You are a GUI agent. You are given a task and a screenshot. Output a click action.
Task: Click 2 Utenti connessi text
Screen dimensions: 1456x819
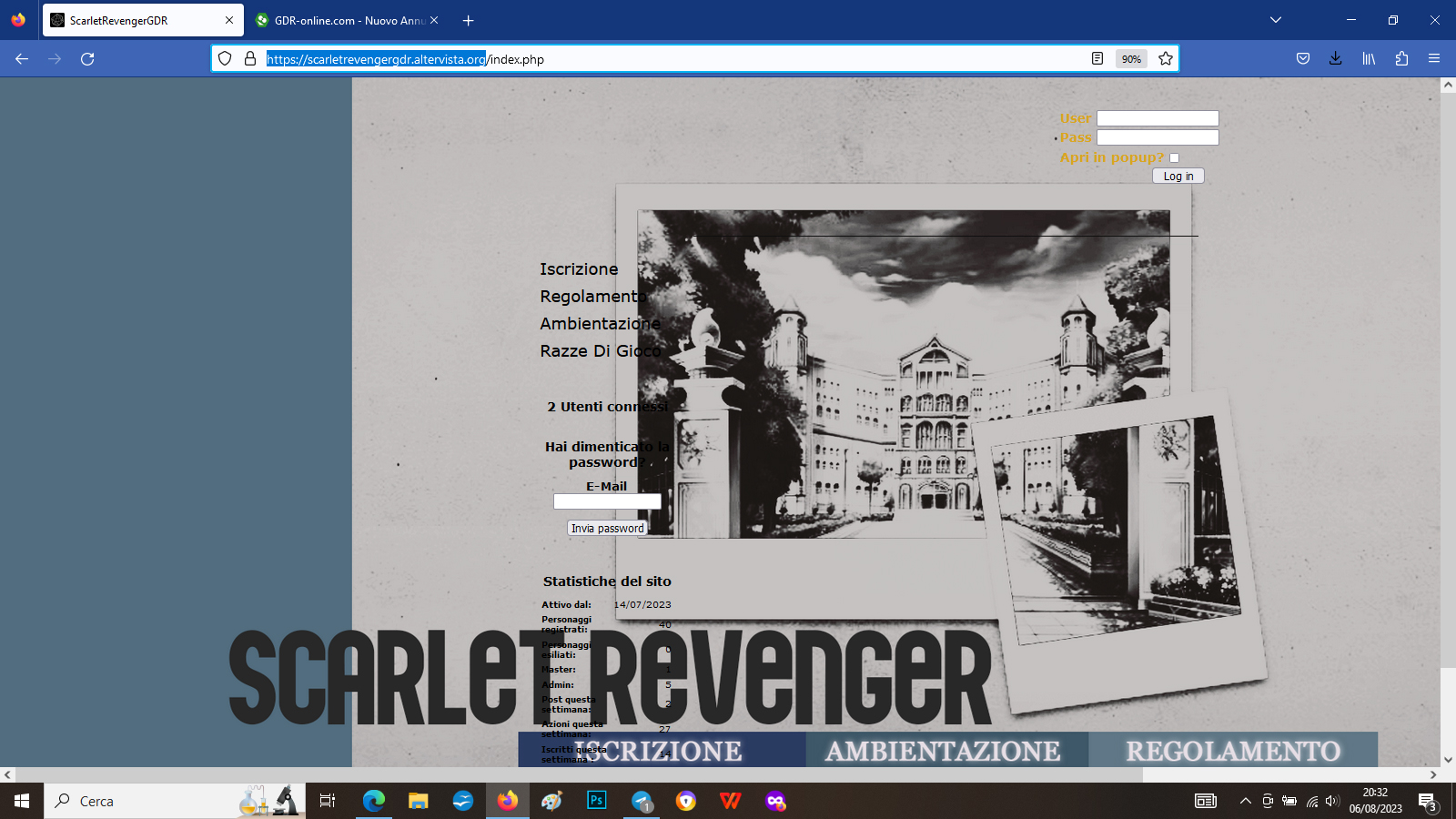pos(608,407)
